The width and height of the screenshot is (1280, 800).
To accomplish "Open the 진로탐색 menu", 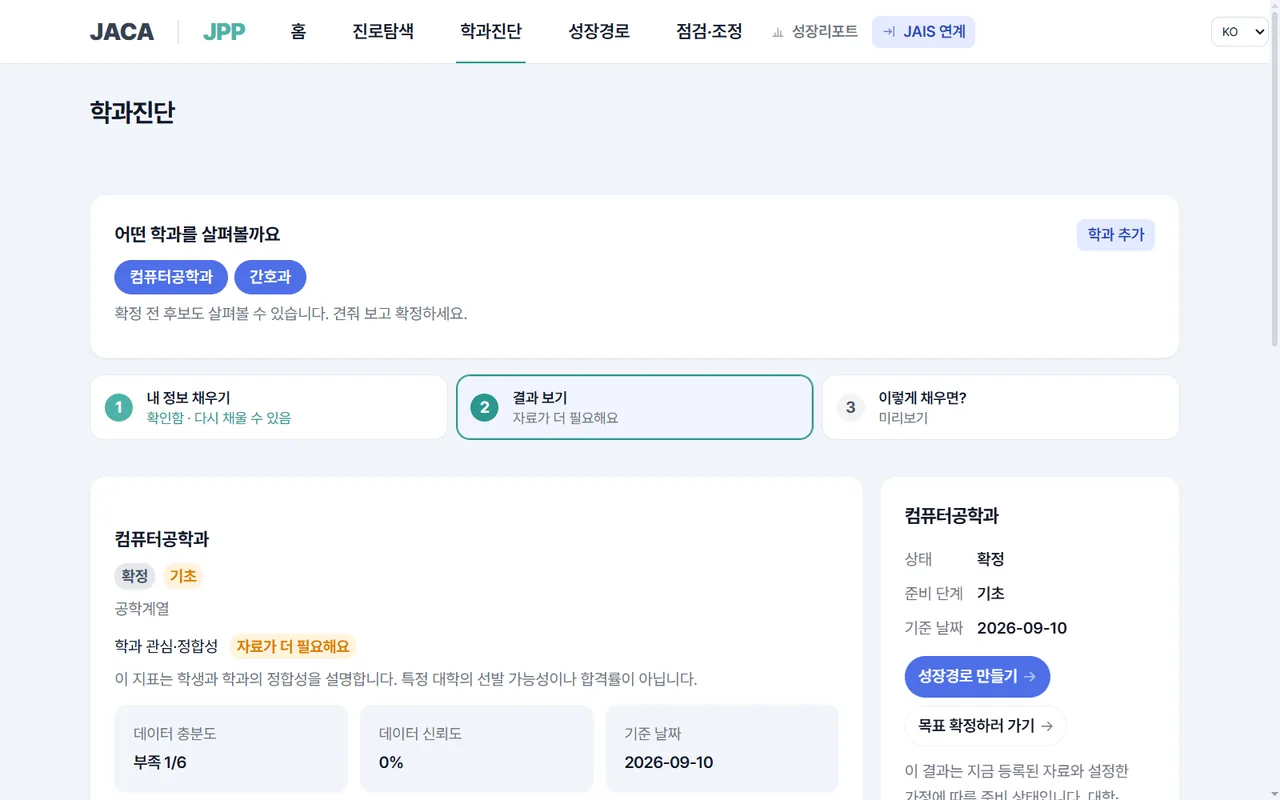I will click(x=383, y=32).
